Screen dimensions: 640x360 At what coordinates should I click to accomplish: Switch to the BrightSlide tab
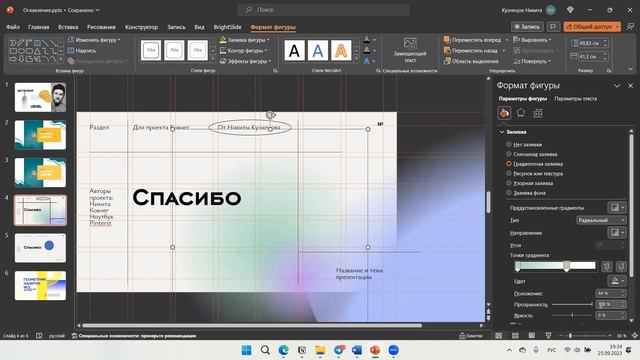(x=227, y=27)
